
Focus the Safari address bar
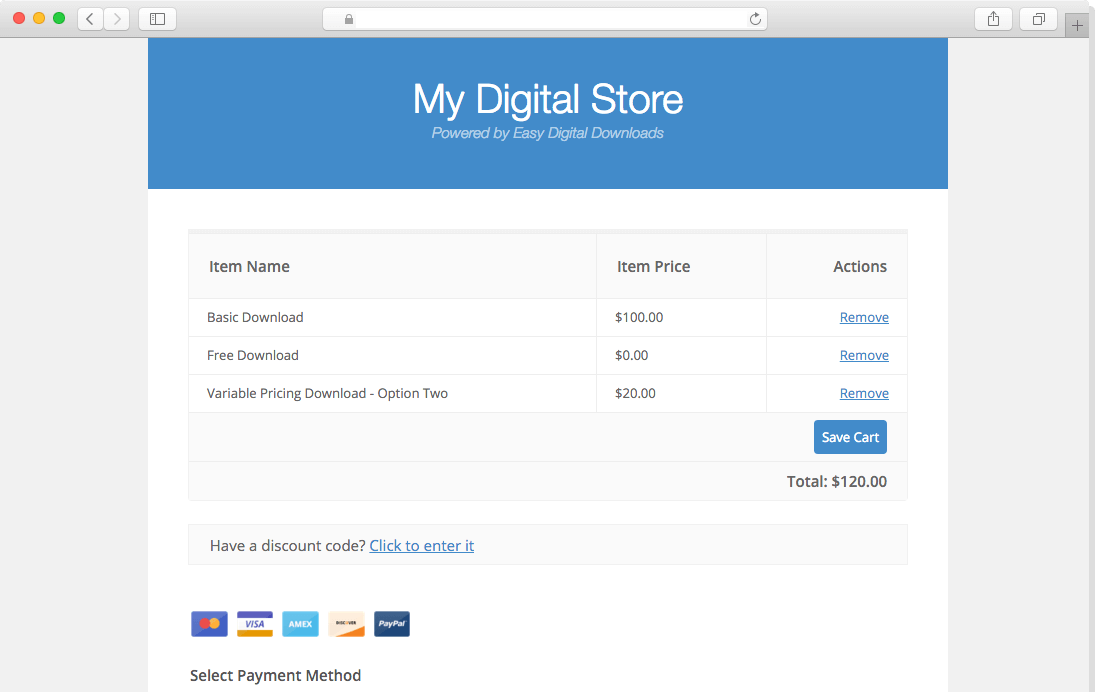(545, 19)
